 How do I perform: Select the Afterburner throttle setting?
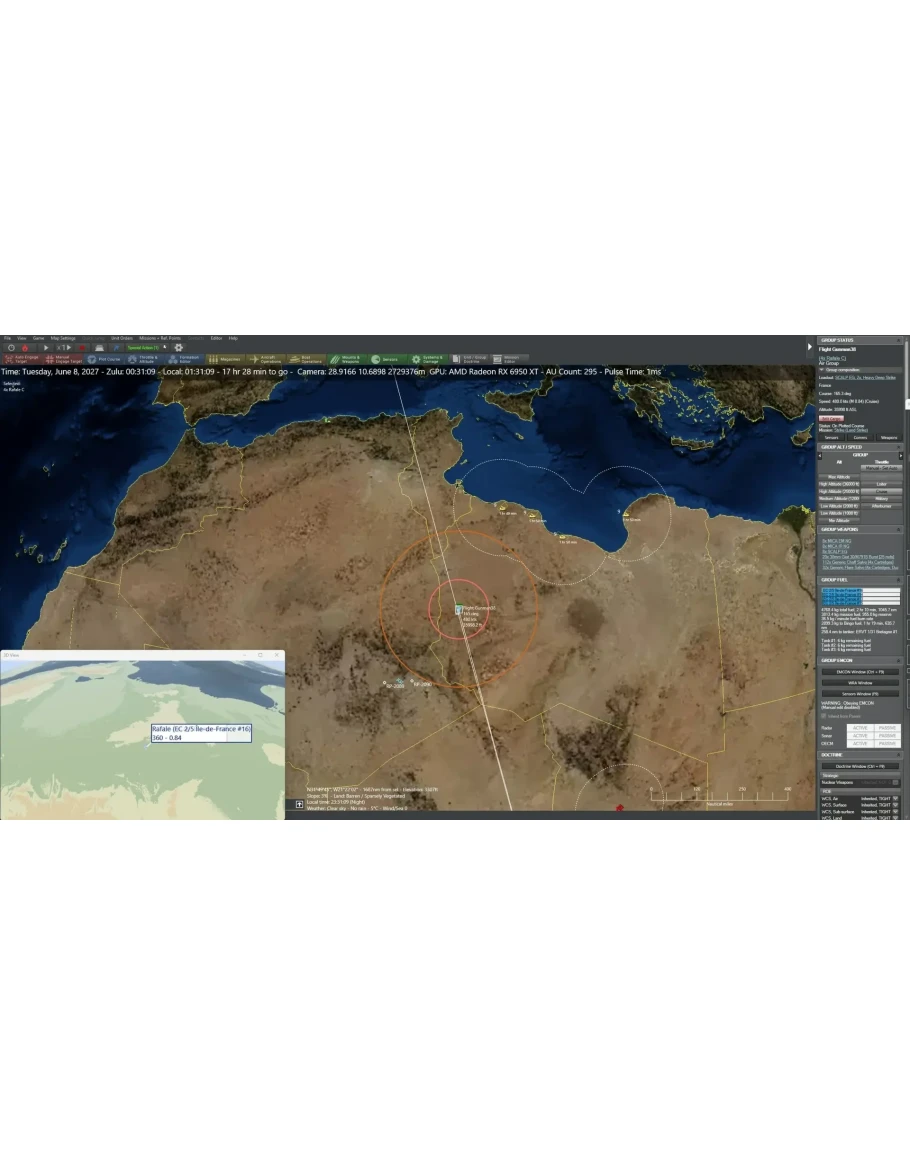(x=881, y=506)
